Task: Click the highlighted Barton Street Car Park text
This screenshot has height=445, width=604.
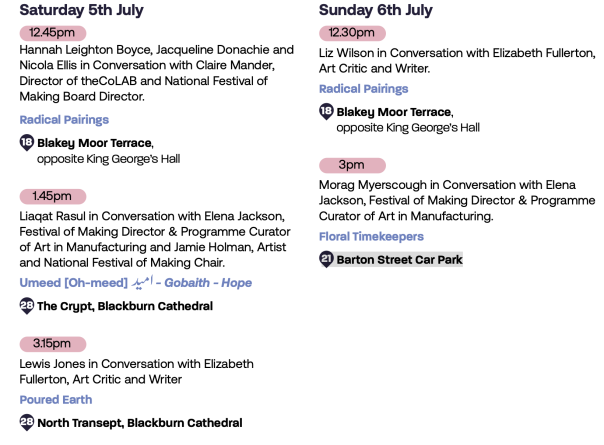Action: [399, 260]
